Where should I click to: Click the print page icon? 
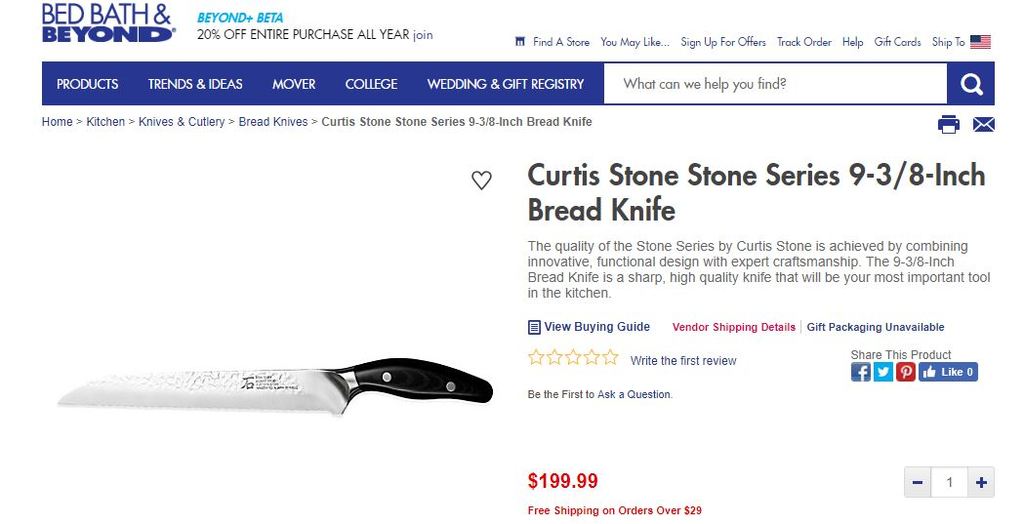pyautogui.click(x=948, y=124)
